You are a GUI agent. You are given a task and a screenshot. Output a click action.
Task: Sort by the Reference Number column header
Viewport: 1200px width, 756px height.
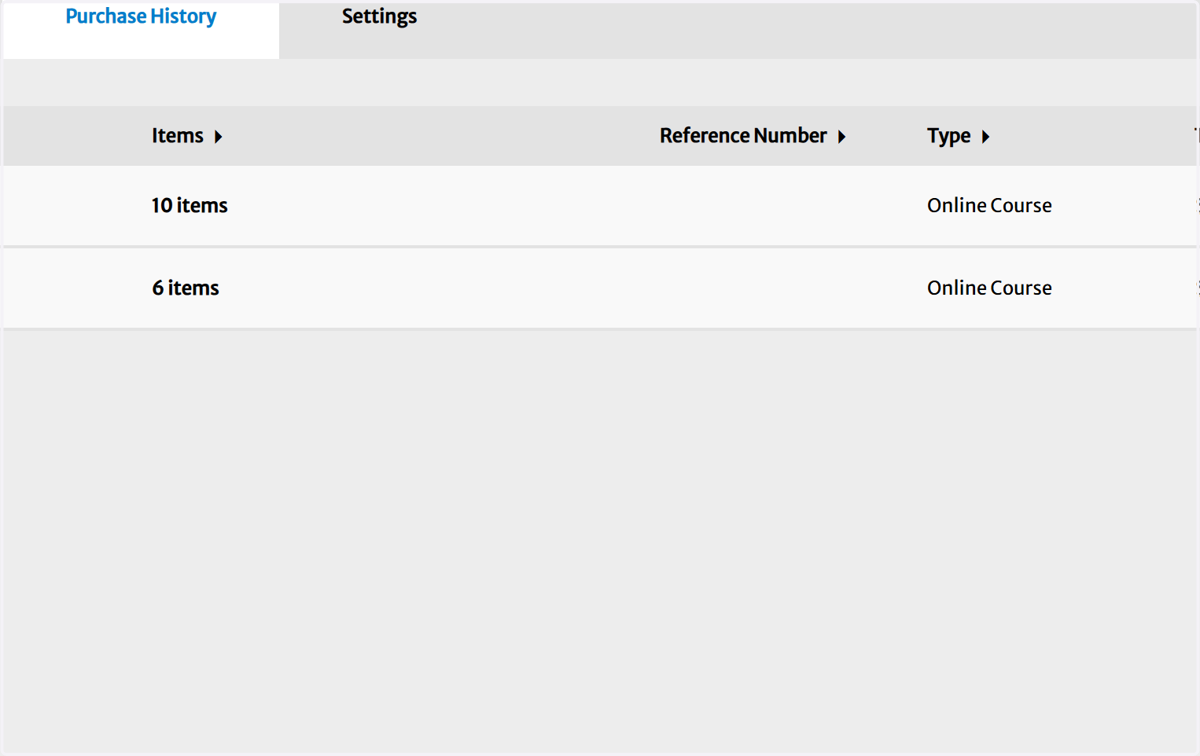pyautogui.click(x=743, y=136)
